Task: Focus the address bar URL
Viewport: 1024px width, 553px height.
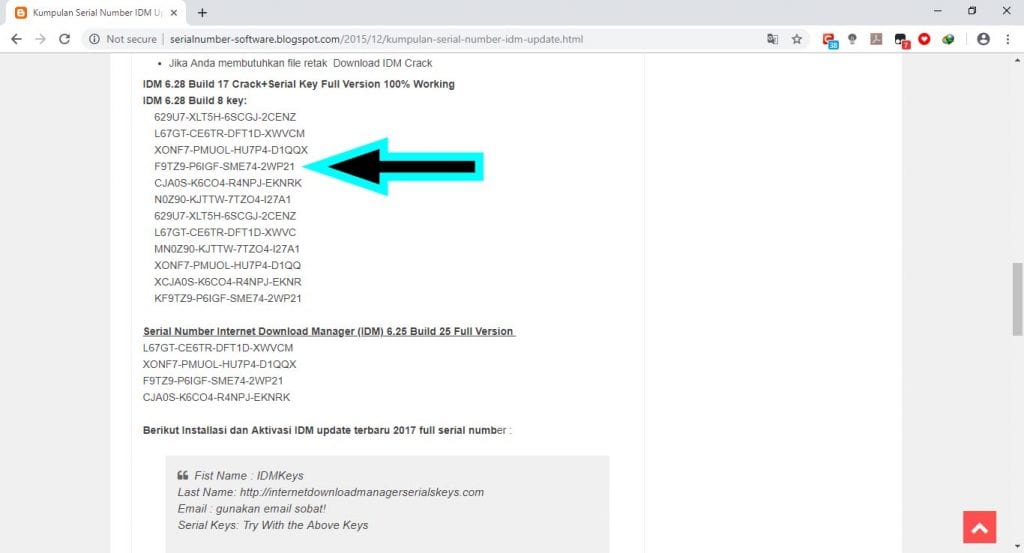Action: (376, 39)
